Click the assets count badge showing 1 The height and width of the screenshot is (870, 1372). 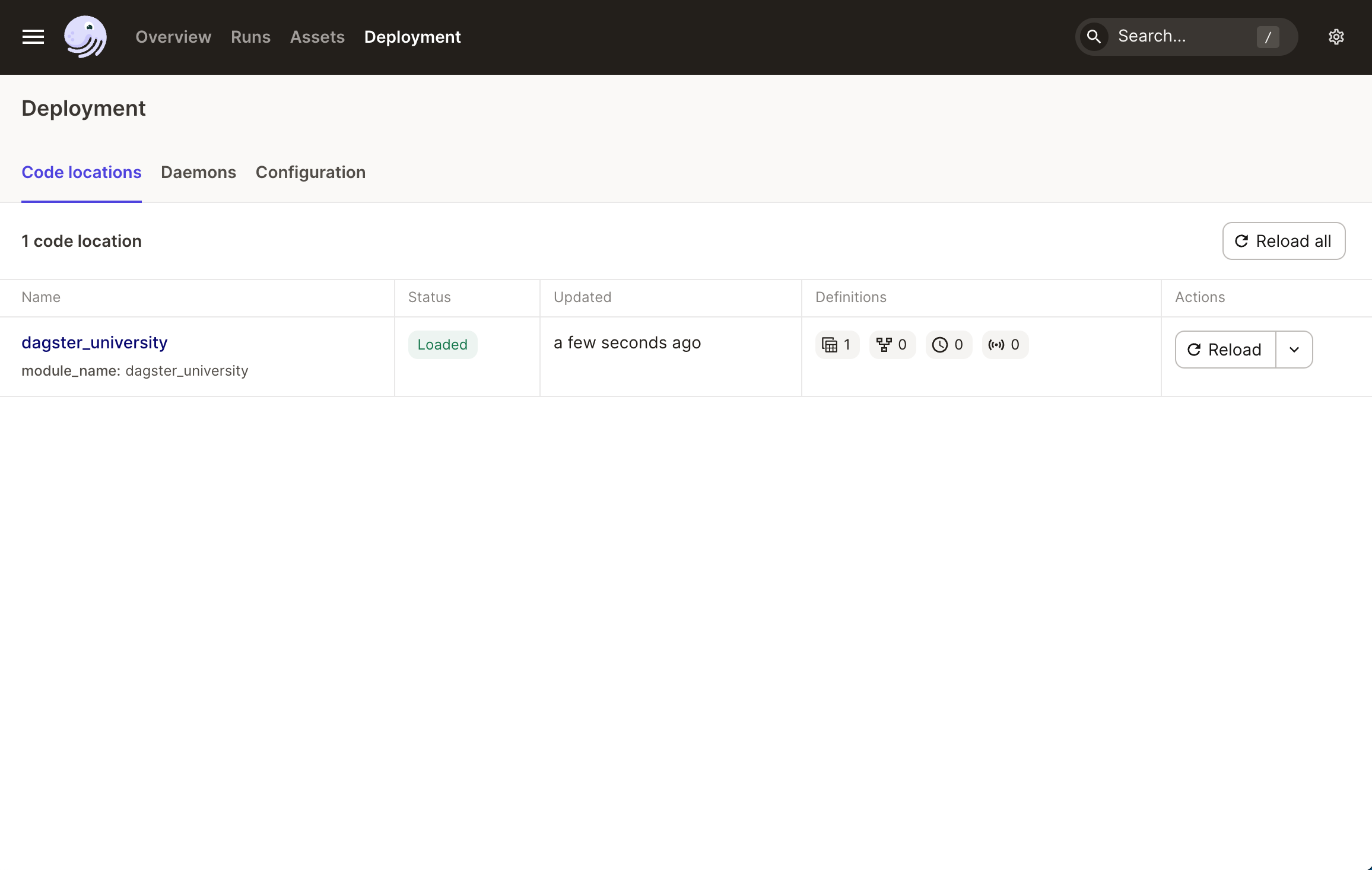[837, 345]
